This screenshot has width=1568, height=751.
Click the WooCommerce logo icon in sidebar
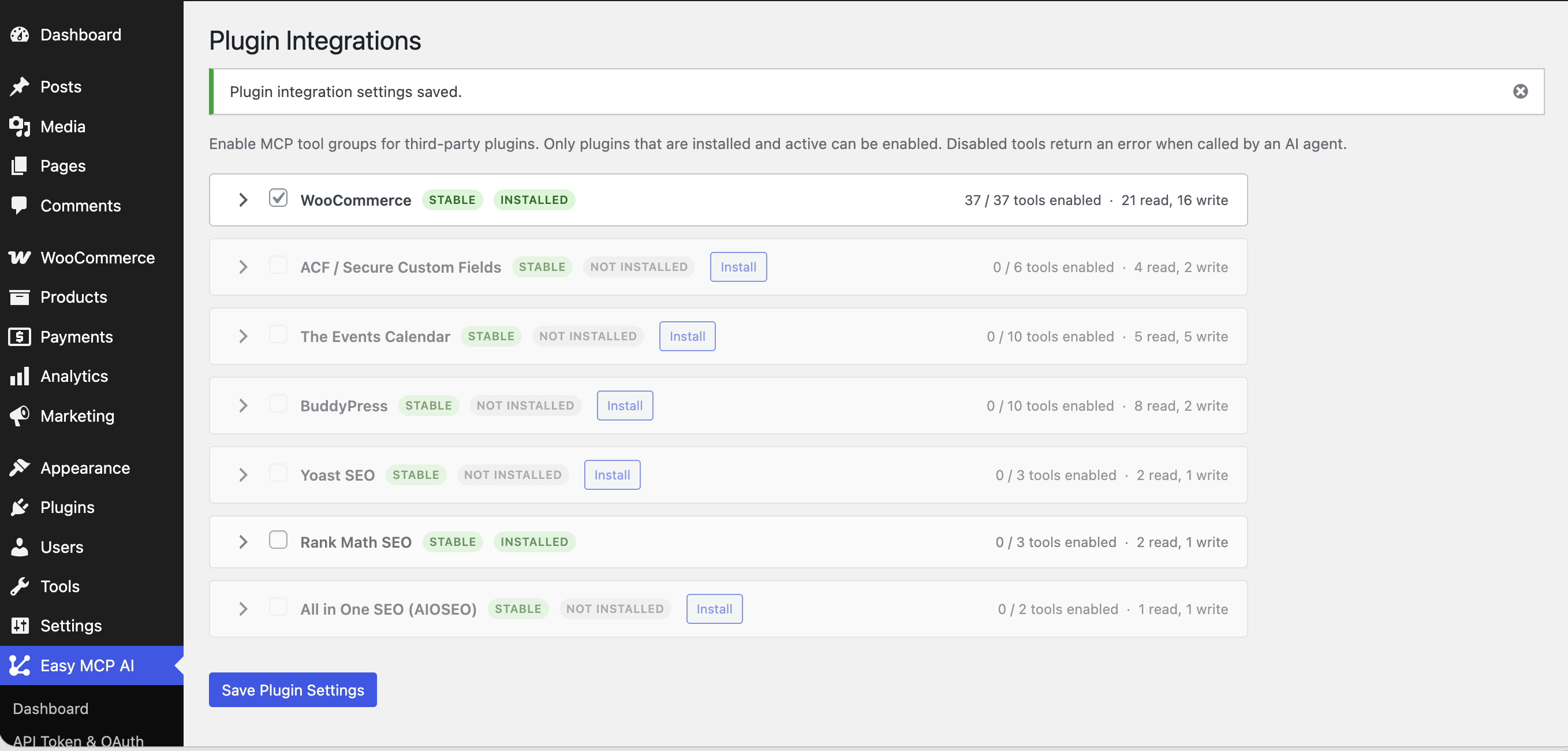point(20,257)
